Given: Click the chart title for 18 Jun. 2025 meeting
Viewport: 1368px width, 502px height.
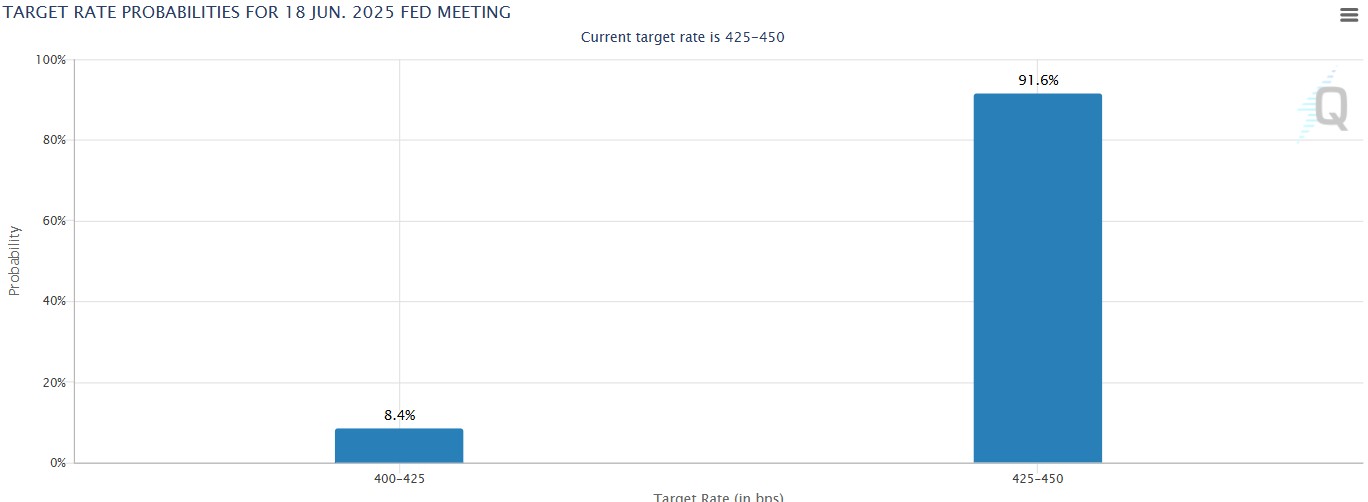Looking at the screenshot, I should (x=256, y=13).
